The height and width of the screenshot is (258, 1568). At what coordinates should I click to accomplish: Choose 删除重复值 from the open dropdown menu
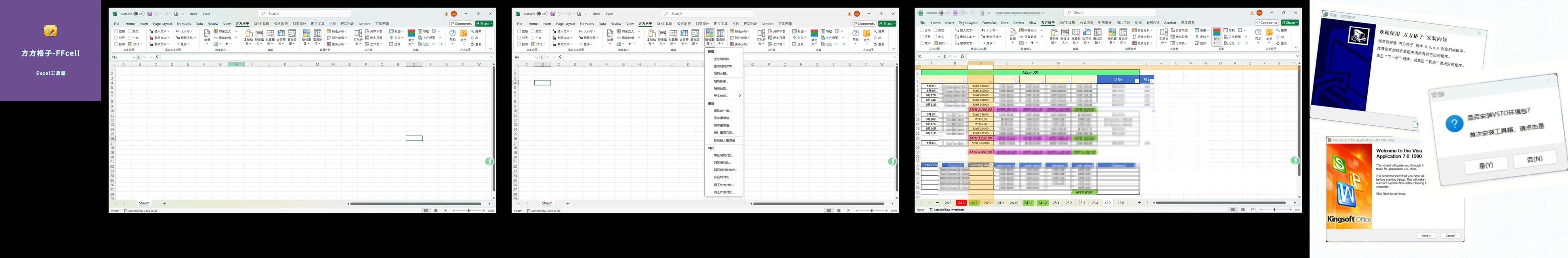(x=722, y=126)
